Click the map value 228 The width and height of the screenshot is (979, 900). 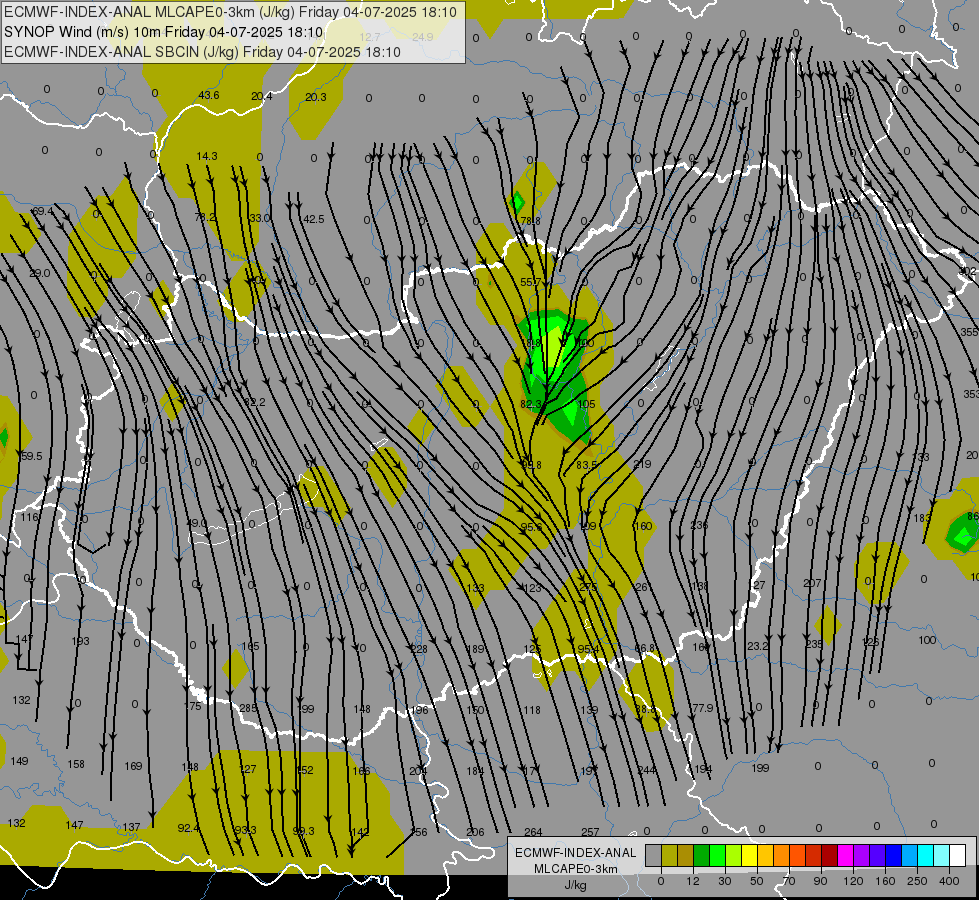click(x=419, y=650)
